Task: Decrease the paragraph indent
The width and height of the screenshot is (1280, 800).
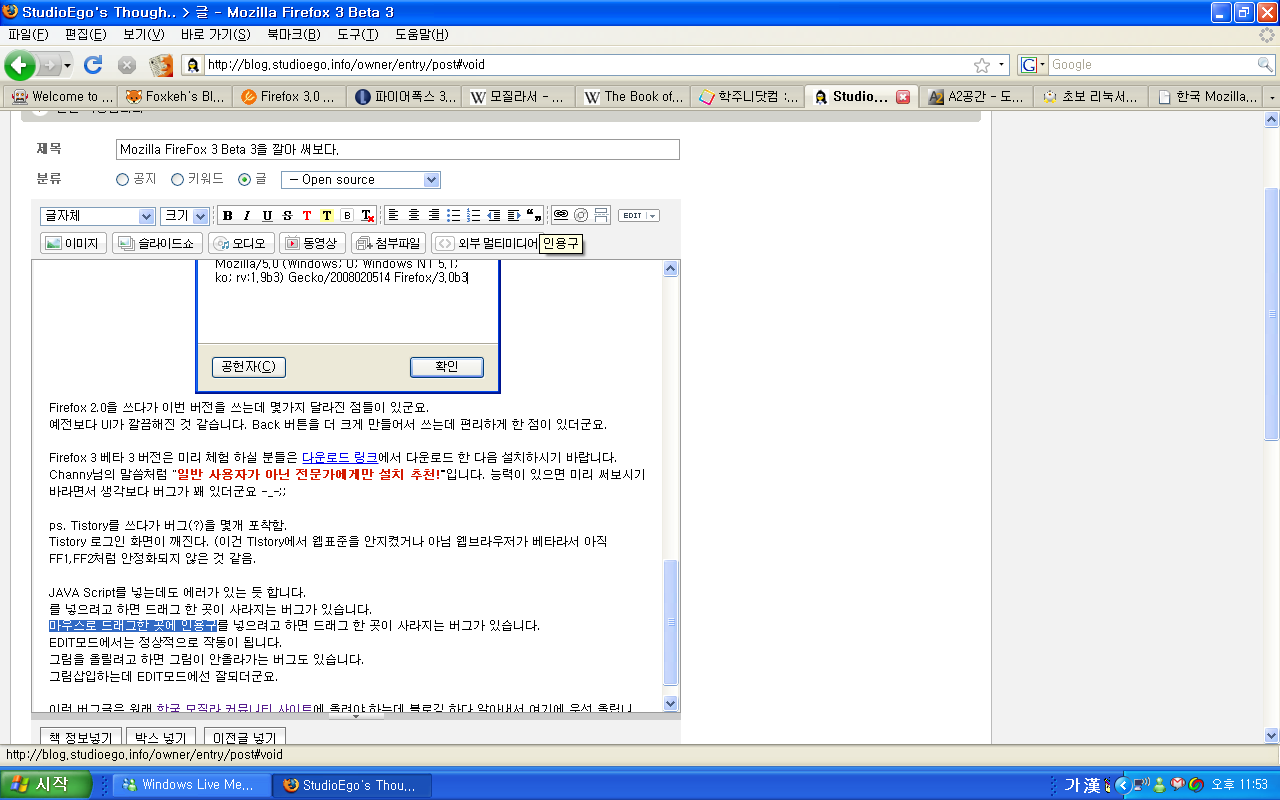Action: point(494,215)
